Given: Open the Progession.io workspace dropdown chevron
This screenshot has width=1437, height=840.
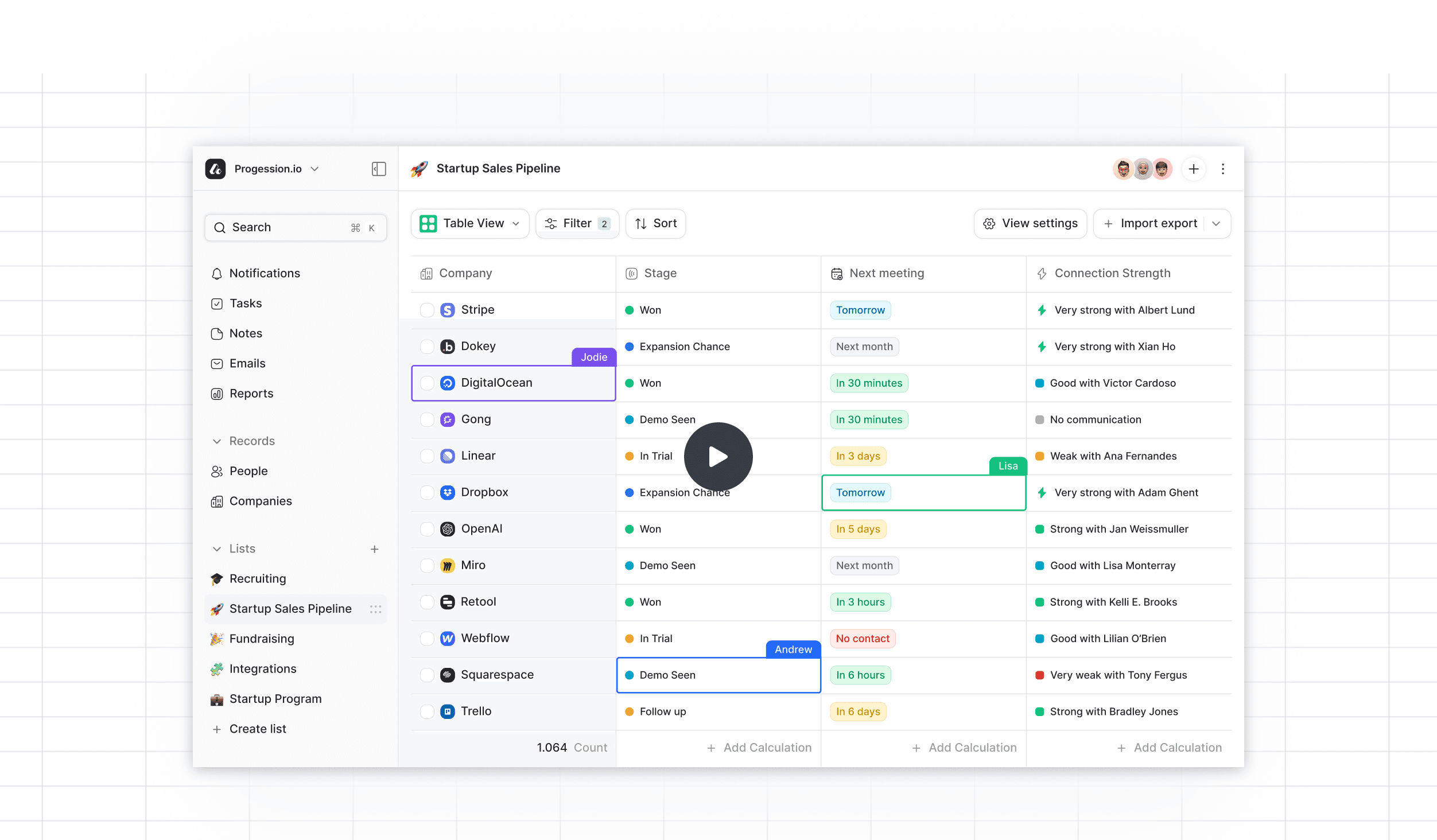Looking at the screenshot, I should click(x=314, y=169).
